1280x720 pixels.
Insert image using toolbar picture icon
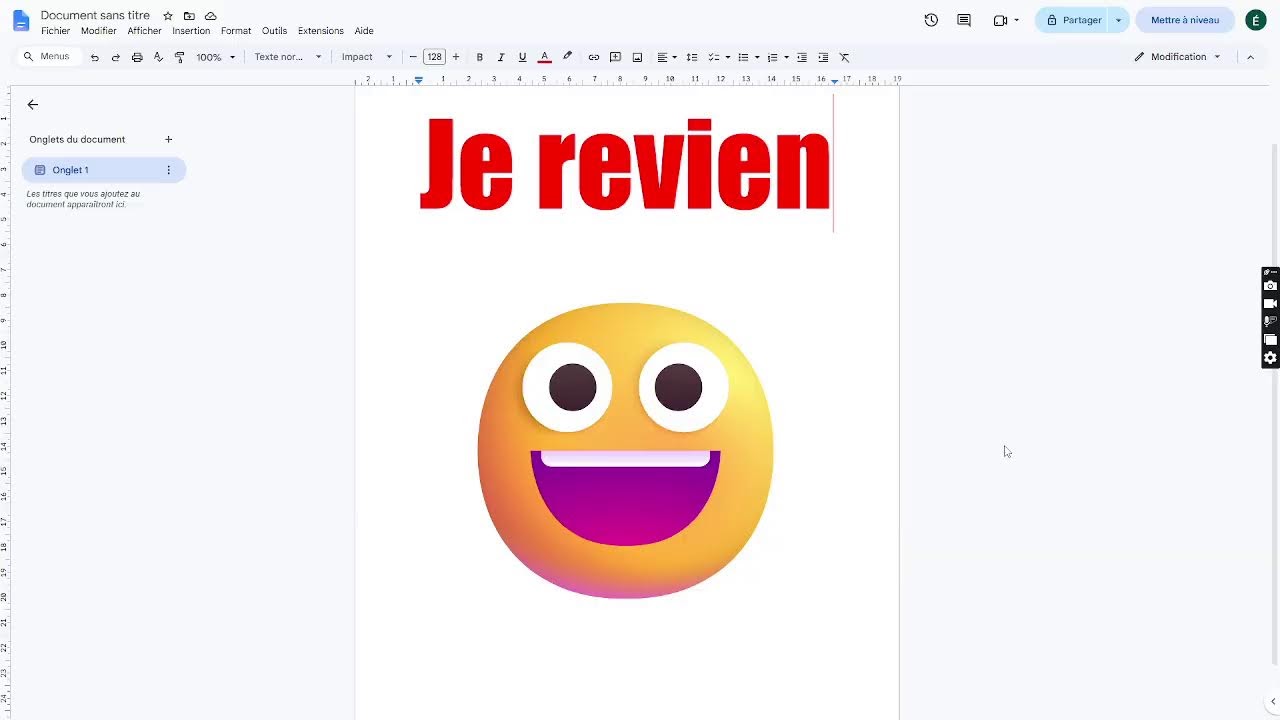(x=637, y=57)
